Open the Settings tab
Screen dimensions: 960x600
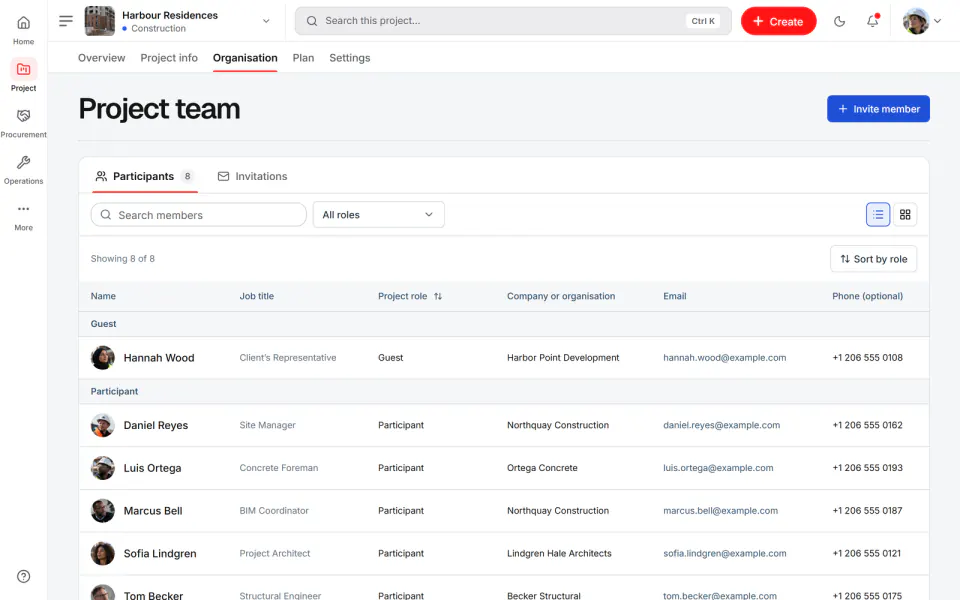click(x=350, y=58)
